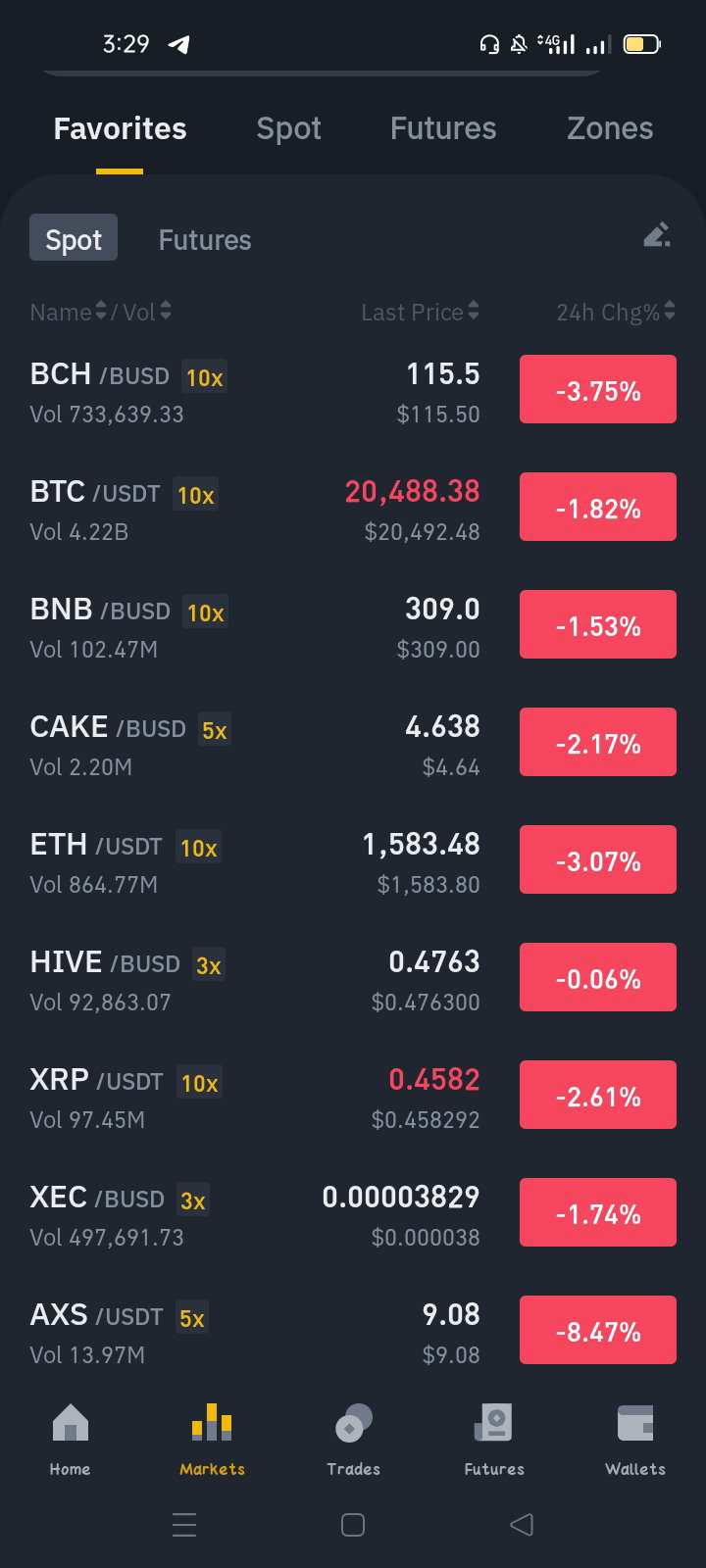
Task: Toggle the Spot favorites filter
Action: tap(74, 238)
